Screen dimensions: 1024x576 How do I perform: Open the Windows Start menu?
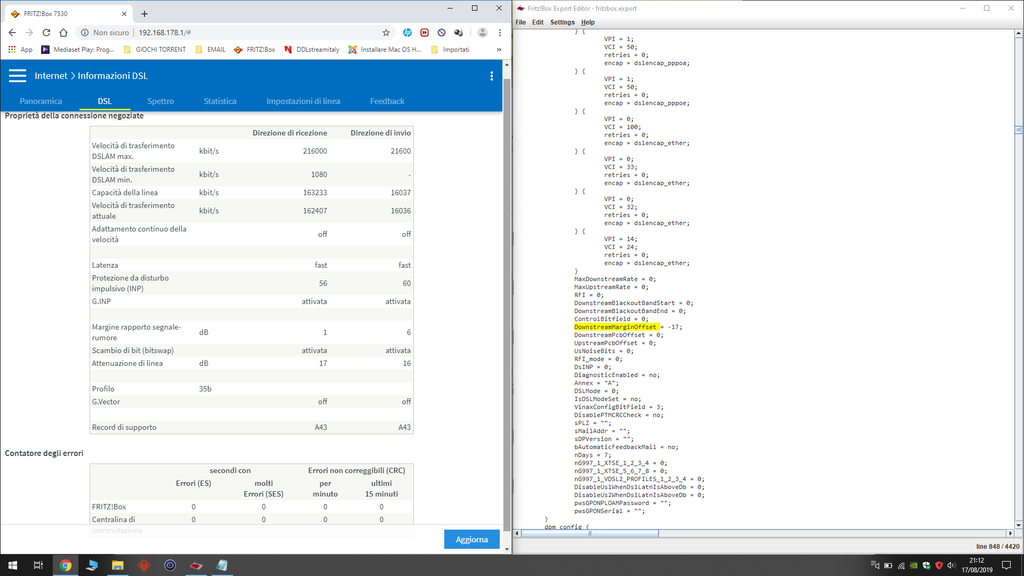pos(11,565)
